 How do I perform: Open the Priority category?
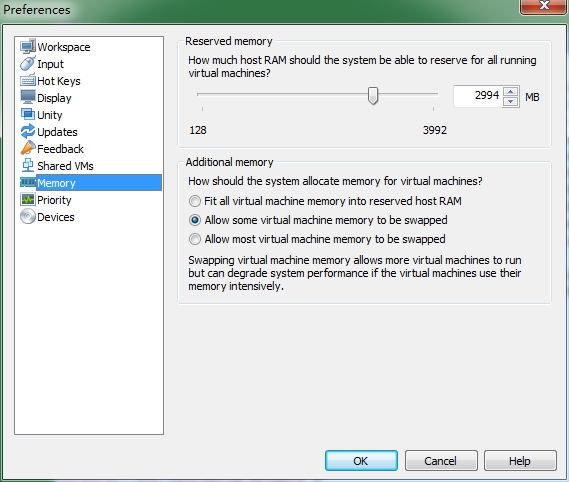click(54, 200)
